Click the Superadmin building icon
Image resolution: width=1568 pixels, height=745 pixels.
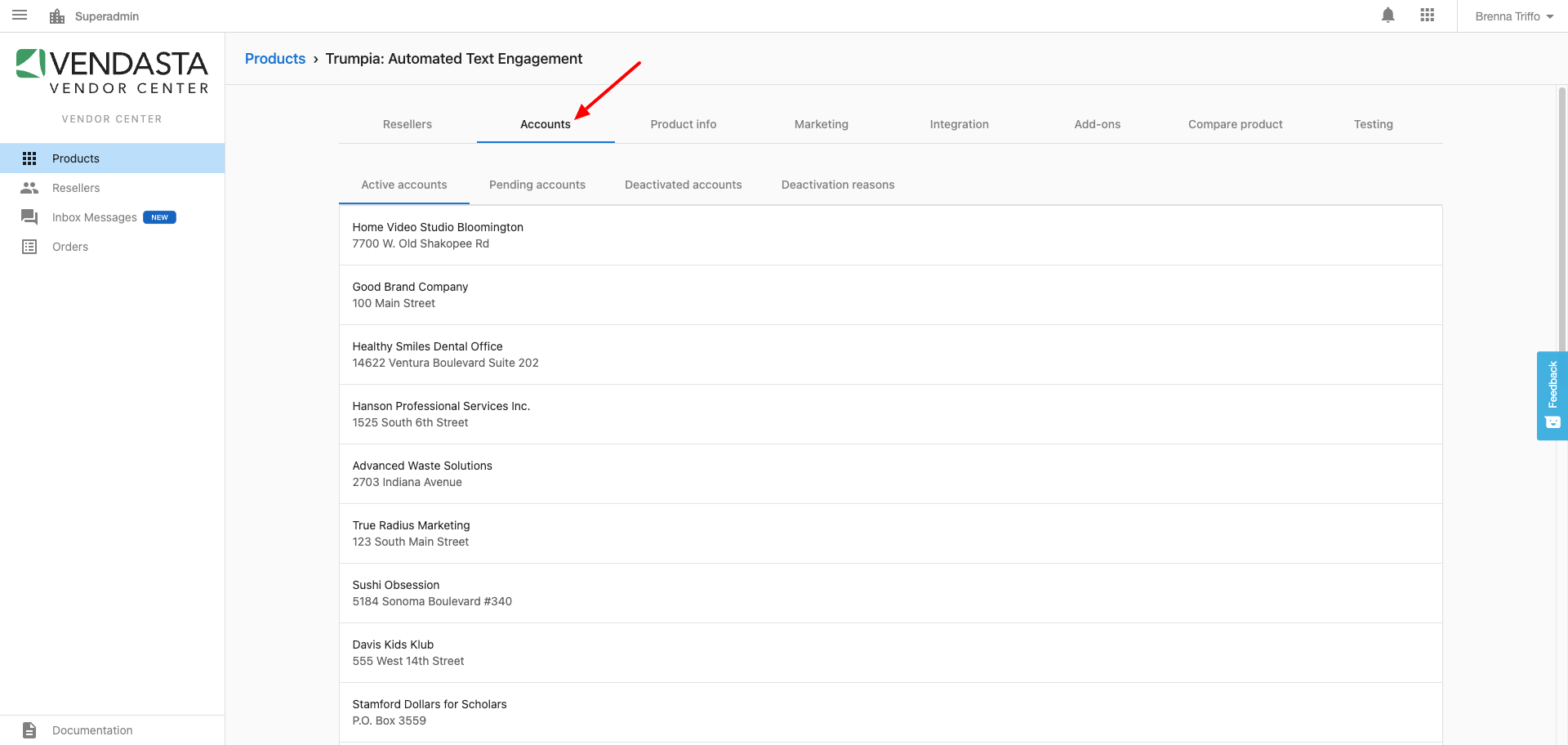(x=57, y=16)
